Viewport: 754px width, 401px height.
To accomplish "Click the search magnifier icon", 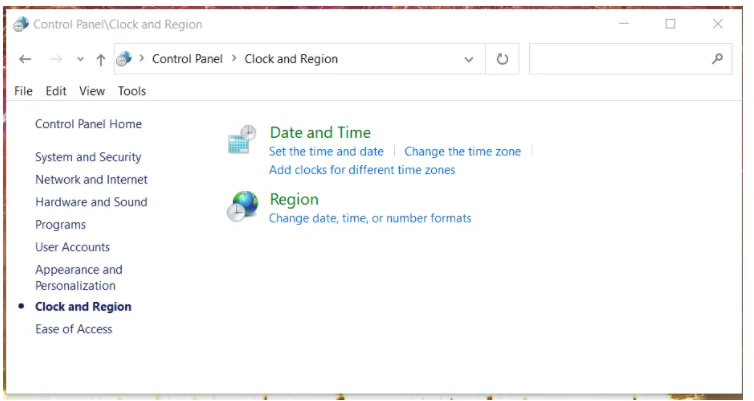I will tap(716, 59).
